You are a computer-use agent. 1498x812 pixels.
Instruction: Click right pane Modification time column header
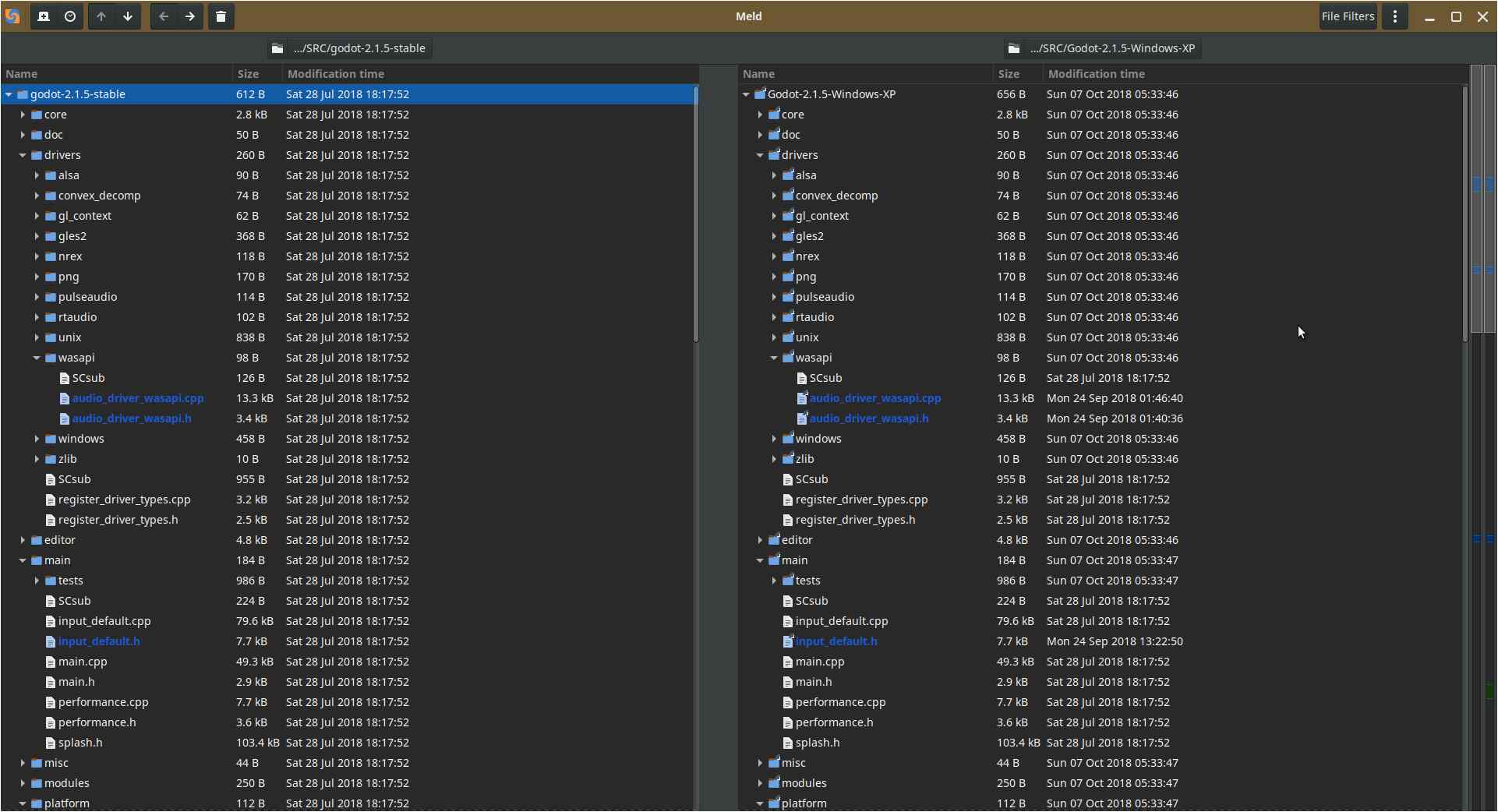[1096, 74]
